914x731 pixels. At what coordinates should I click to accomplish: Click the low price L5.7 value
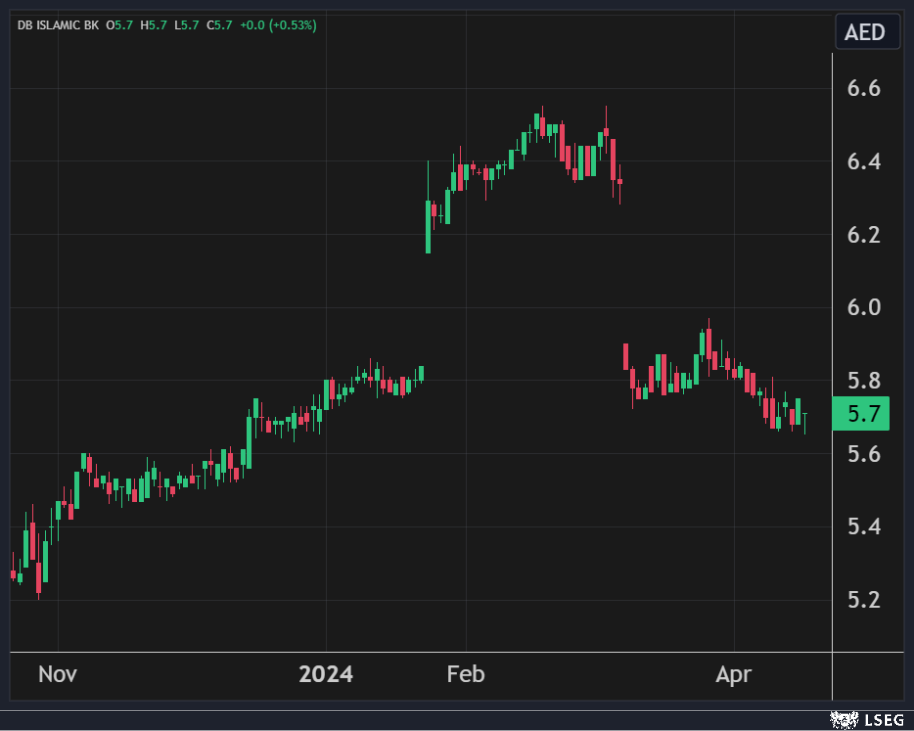coord(186,25)
